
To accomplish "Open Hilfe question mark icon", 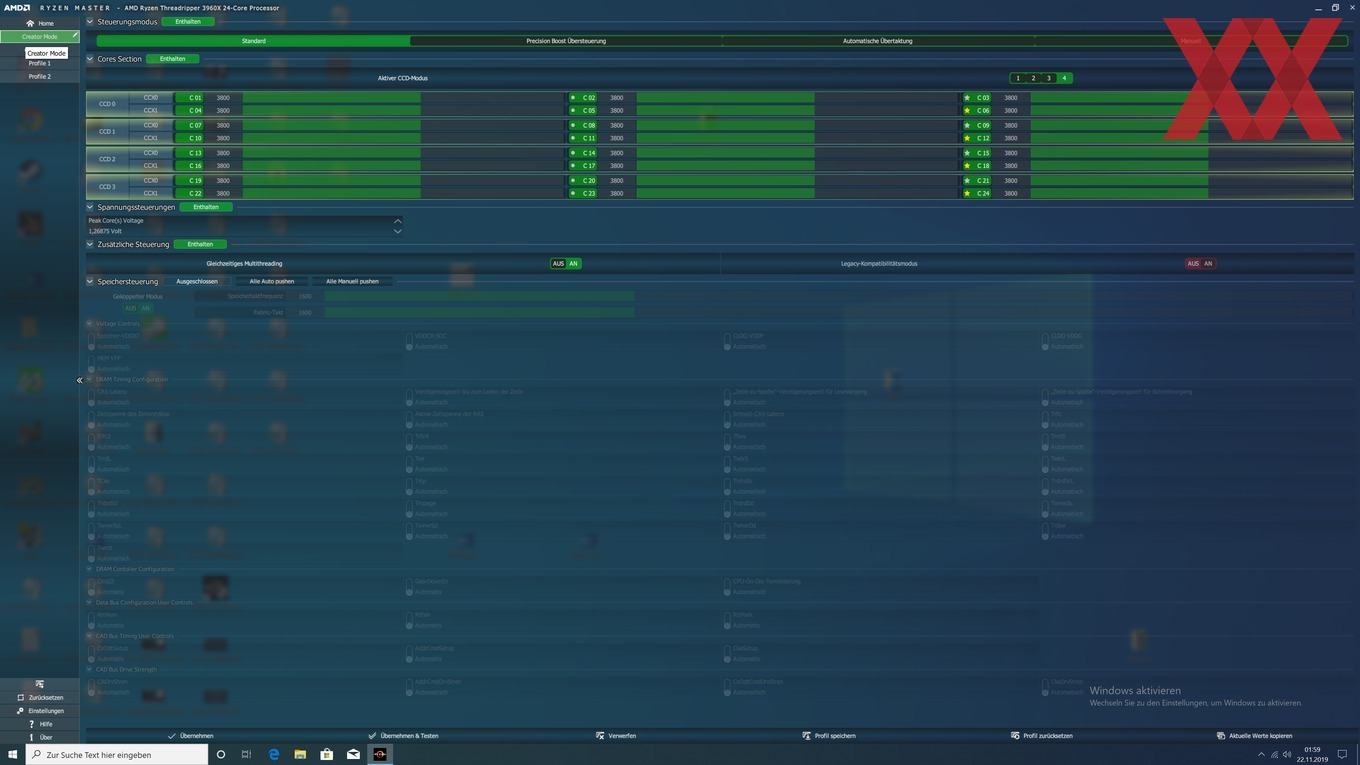I will (x=32, y=724).
